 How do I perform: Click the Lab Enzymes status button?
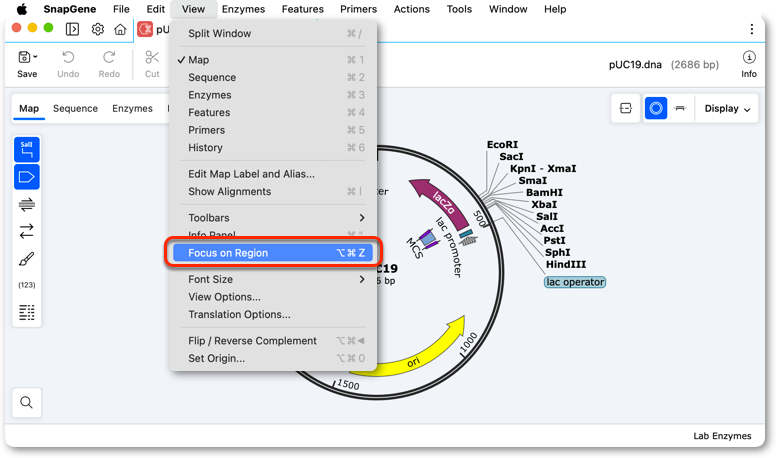coord(722,436)
